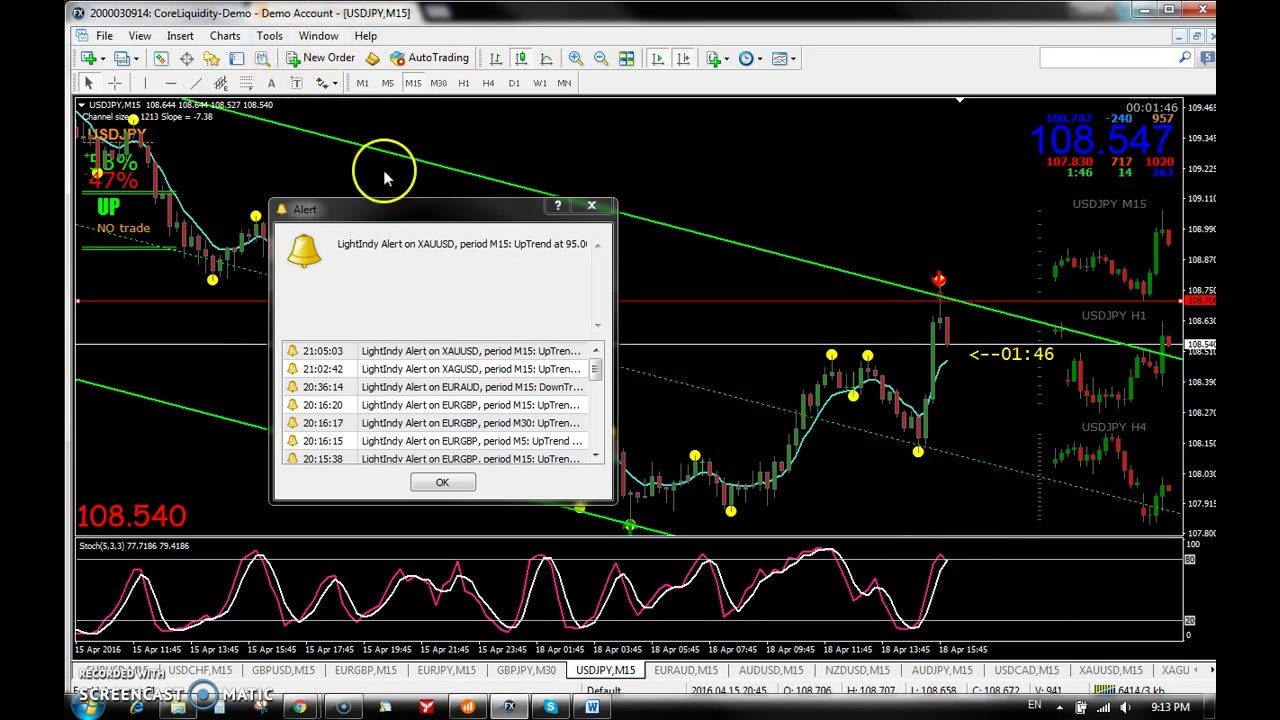
Task: Expand the Periods clock dropdown arrow
Action: pos(759,59)
